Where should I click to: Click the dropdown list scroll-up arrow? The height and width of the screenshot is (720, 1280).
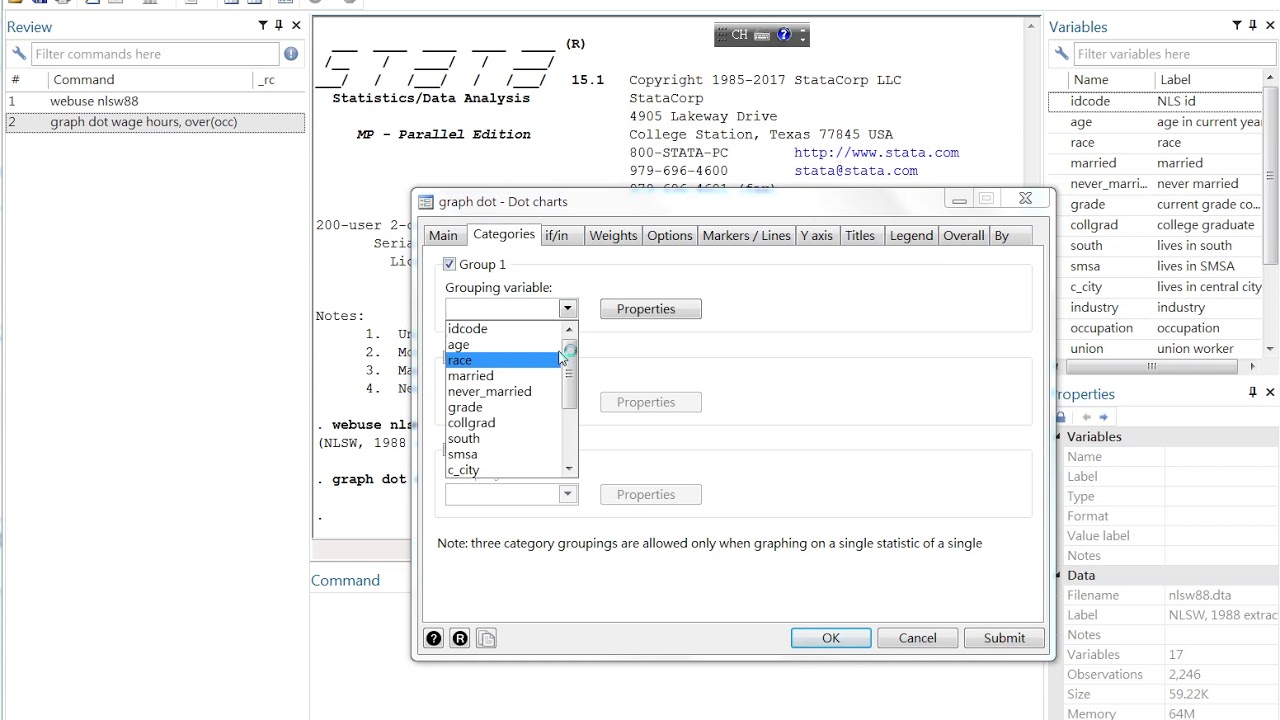[x=570, y=329]
